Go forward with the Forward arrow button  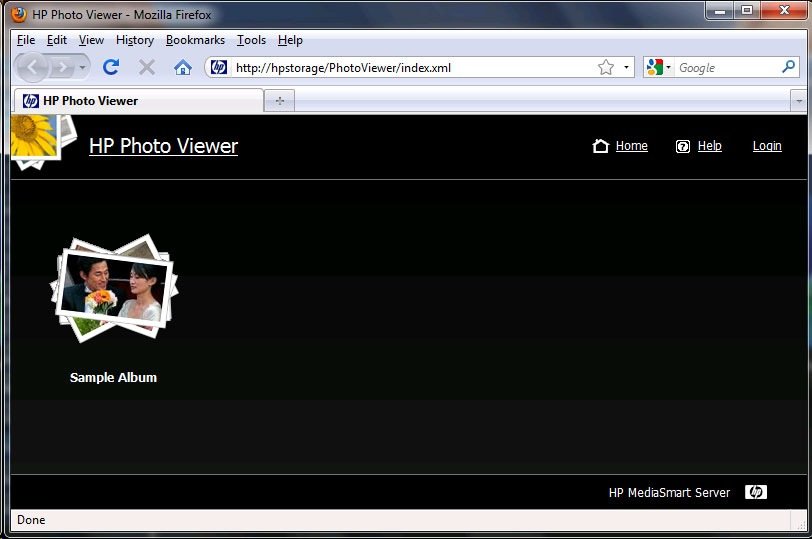(x=63, y=67)
